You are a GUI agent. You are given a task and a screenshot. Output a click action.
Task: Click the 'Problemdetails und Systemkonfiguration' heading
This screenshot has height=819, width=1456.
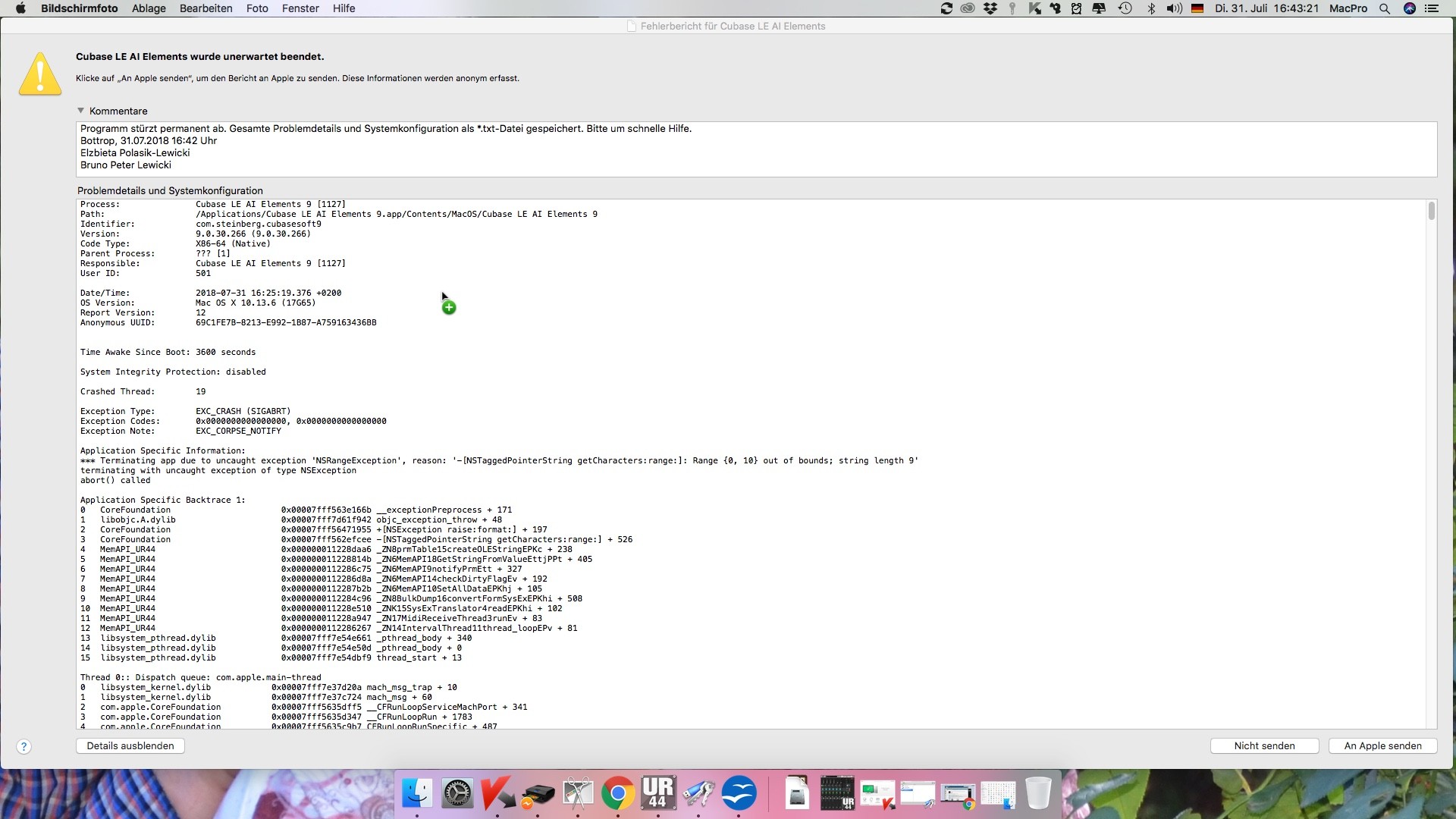(x=170, y=191)
